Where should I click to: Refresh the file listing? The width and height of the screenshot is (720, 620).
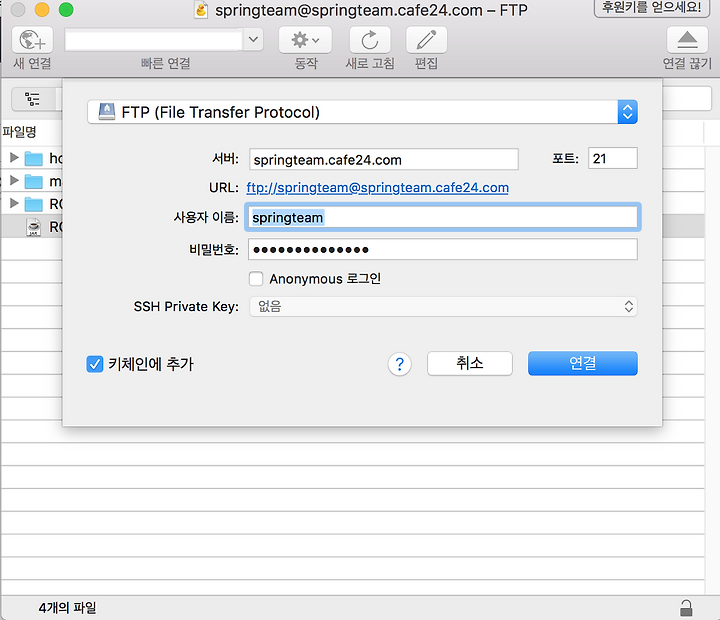point(370,40)
